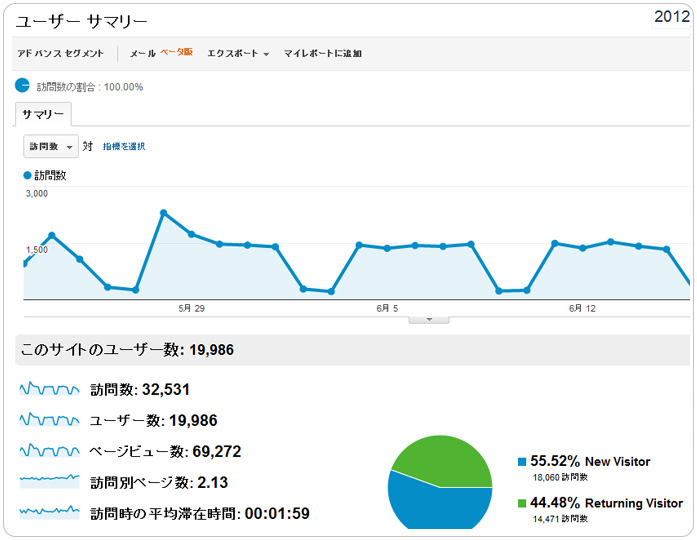This screenshot has height=540, width=697.
Task: Select the green Returning Visitor legend square
Action: tap(522, 503)
